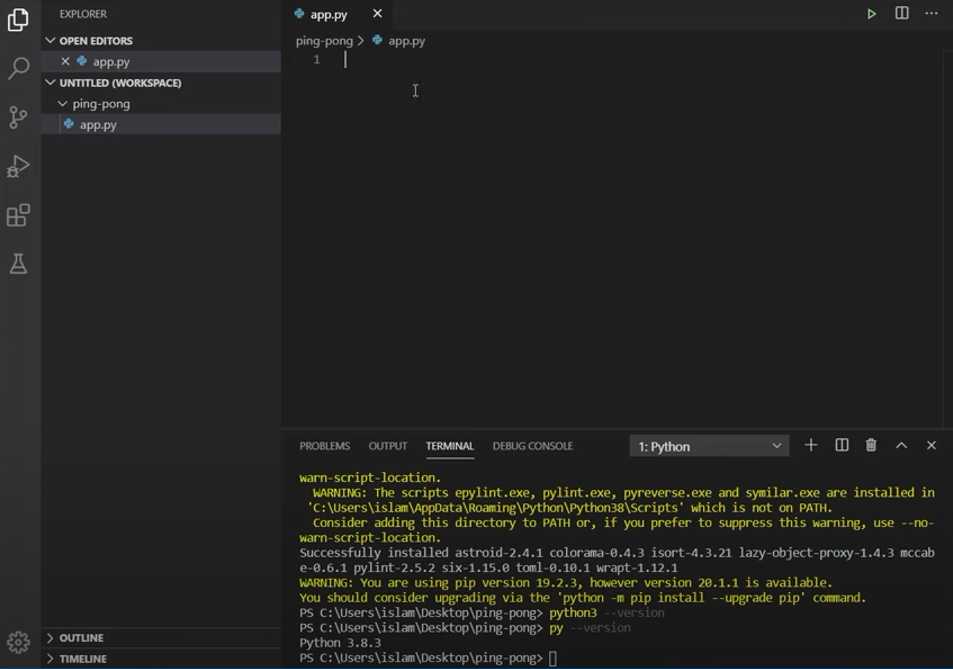Open the Extensions view

pyautogui.click(x=18, y=215)
